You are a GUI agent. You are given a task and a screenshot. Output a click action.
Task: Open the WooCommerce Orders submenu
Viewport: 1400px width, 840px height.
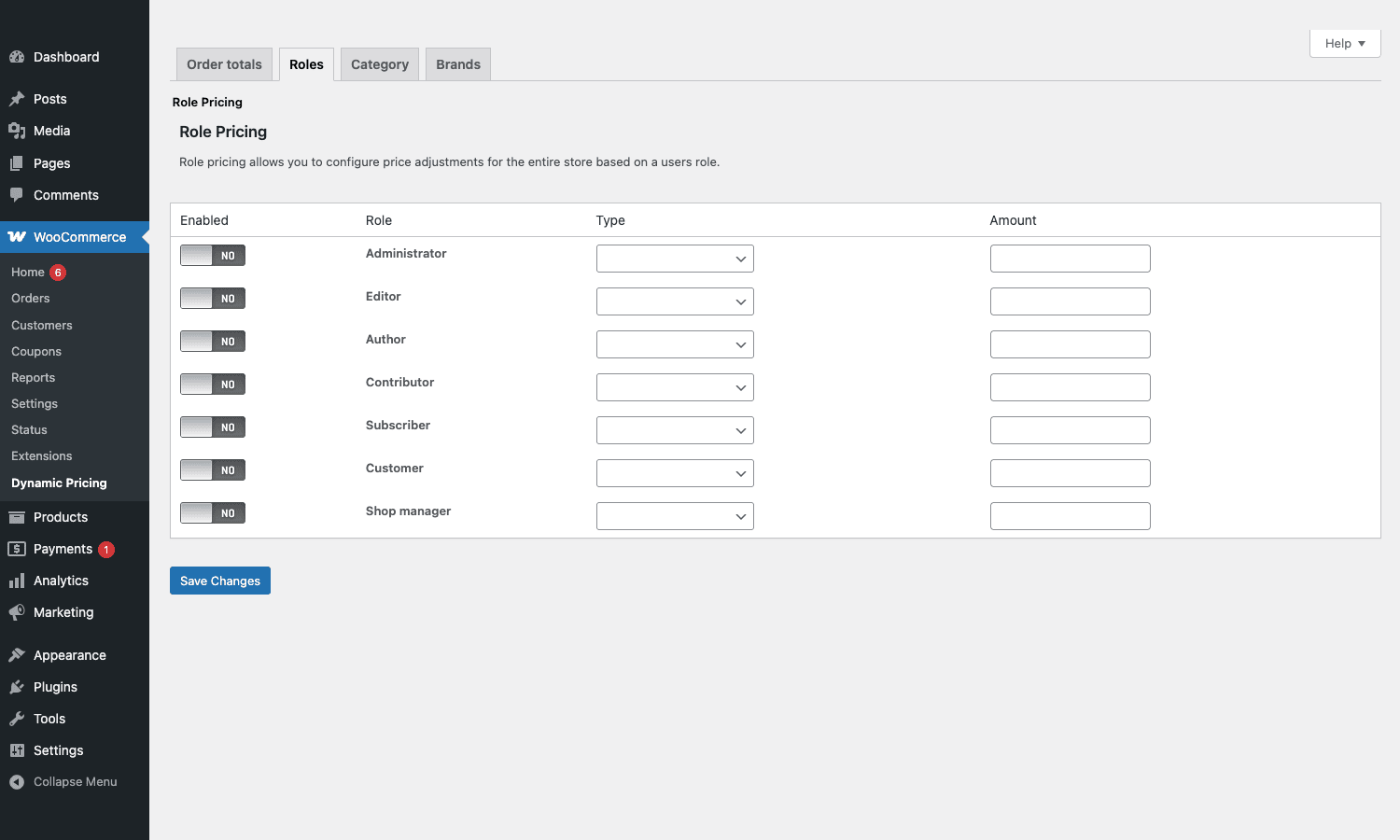click(x=31, y=299)
